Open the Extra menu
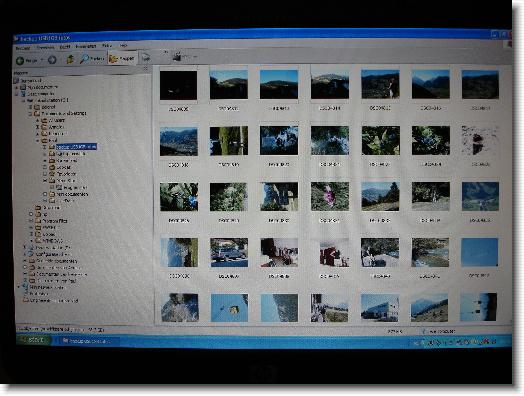Image resolution: width=524 pixels, height=396 pixels. coord(107,46)
